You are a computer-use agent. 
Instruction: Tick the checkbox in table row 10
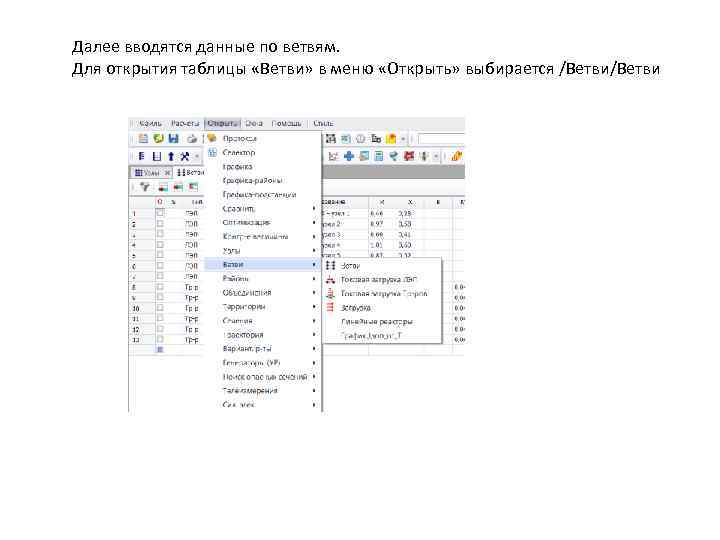(x=160, y=308)
